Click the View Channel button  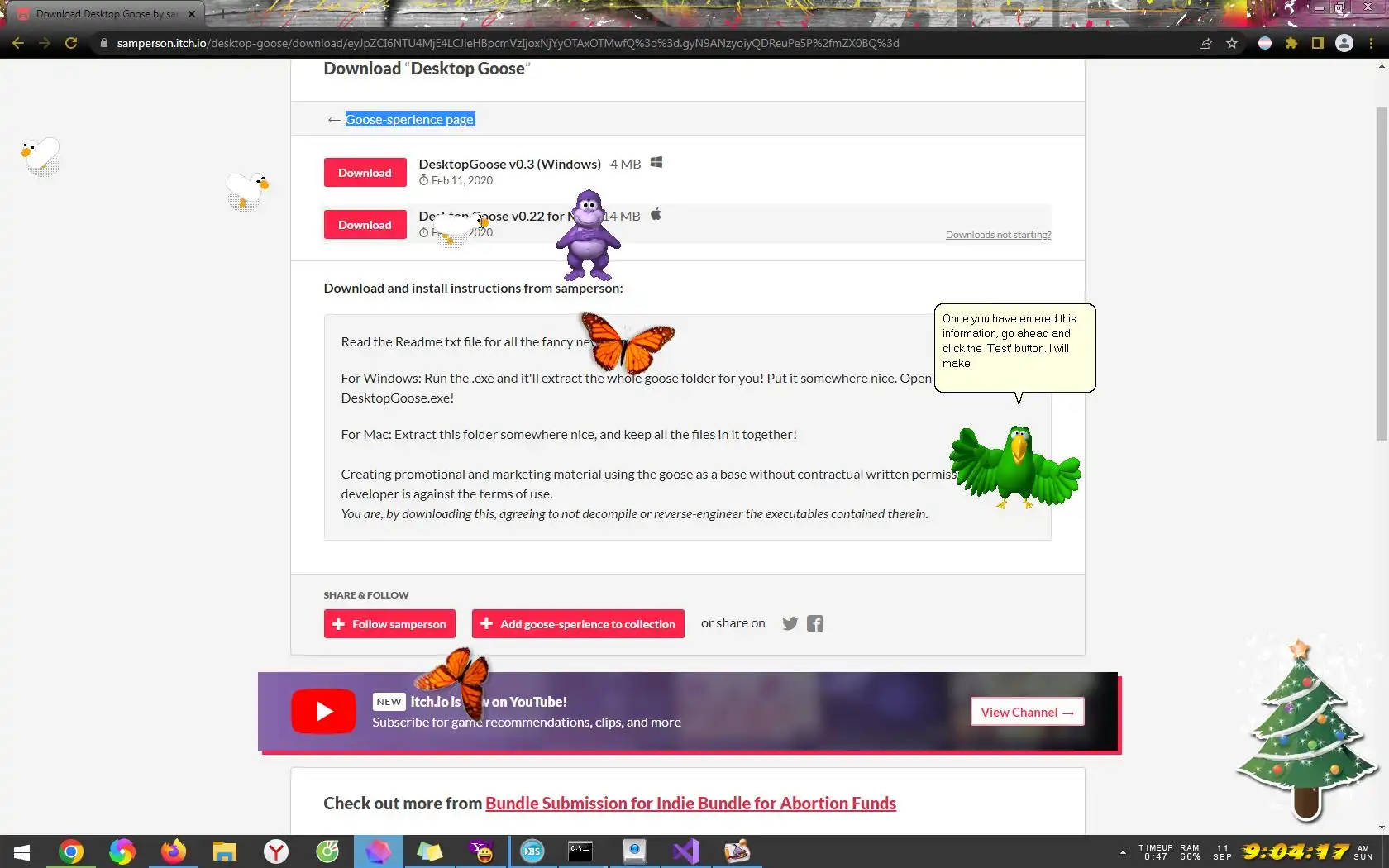click(x=1027, y=712)
